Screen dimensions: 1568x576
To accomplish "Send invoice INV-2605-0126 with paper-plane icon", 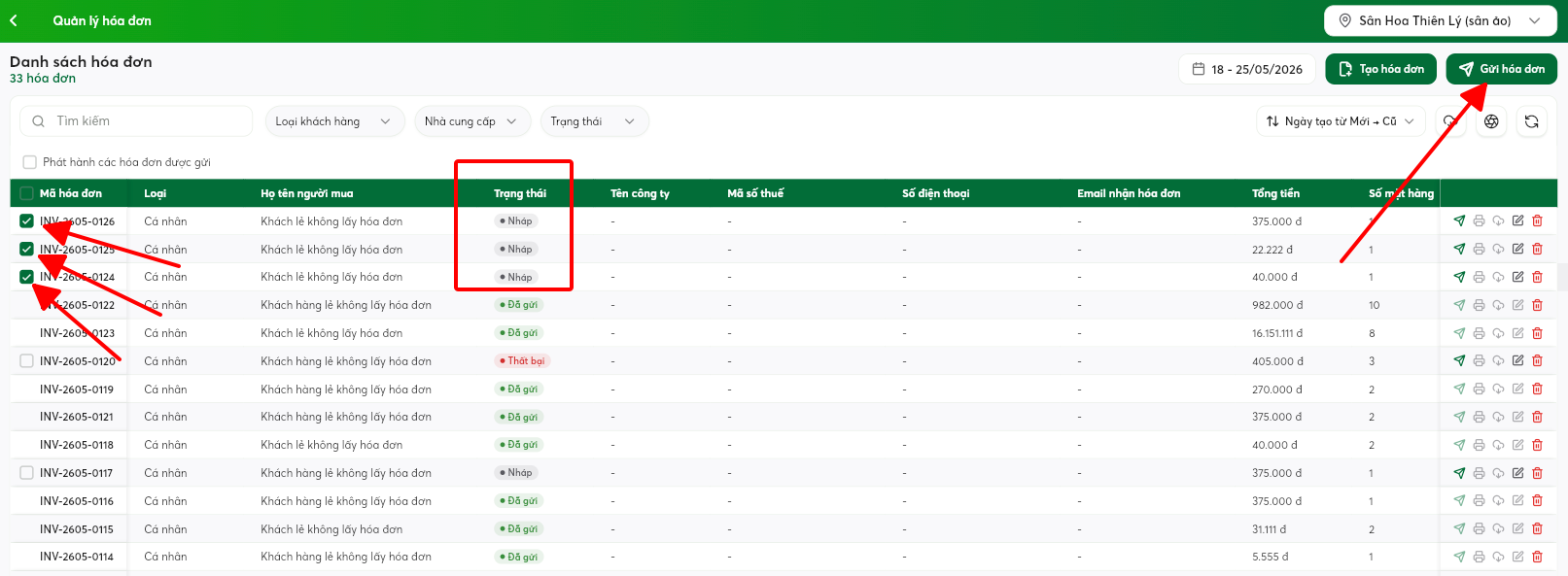I will 1459,221.
